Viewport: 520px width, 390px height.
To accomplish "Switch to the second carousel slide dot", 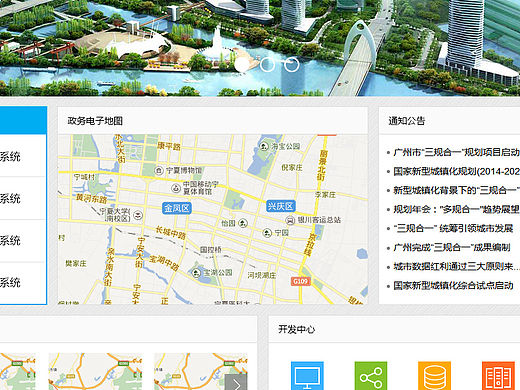I will [x=267, y=65].
